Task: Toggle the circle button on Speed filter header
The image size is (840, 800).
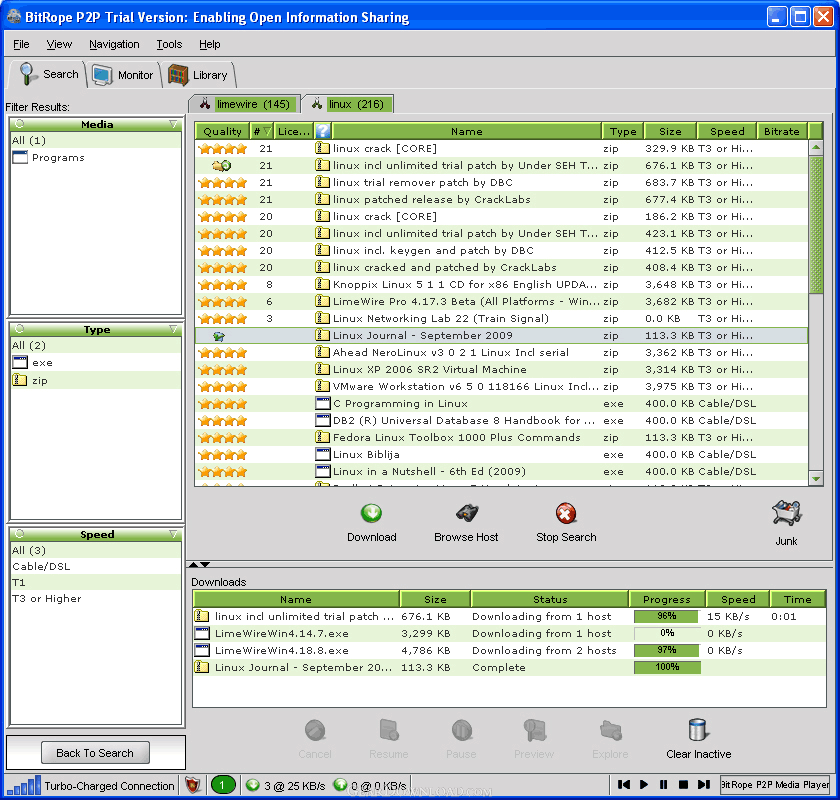Action: coord(20,534)
